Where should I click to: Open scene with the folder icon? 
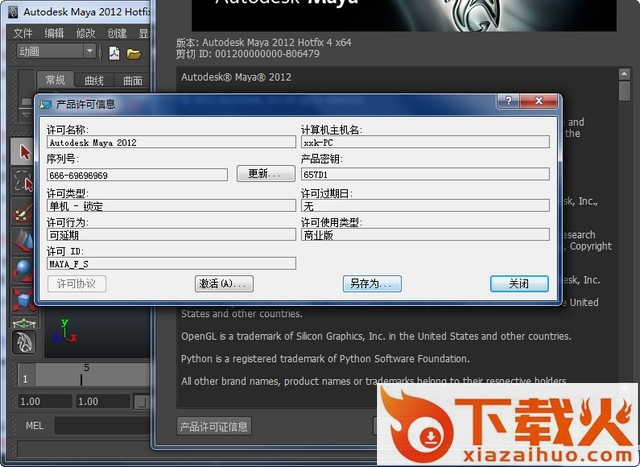[134, 53]
